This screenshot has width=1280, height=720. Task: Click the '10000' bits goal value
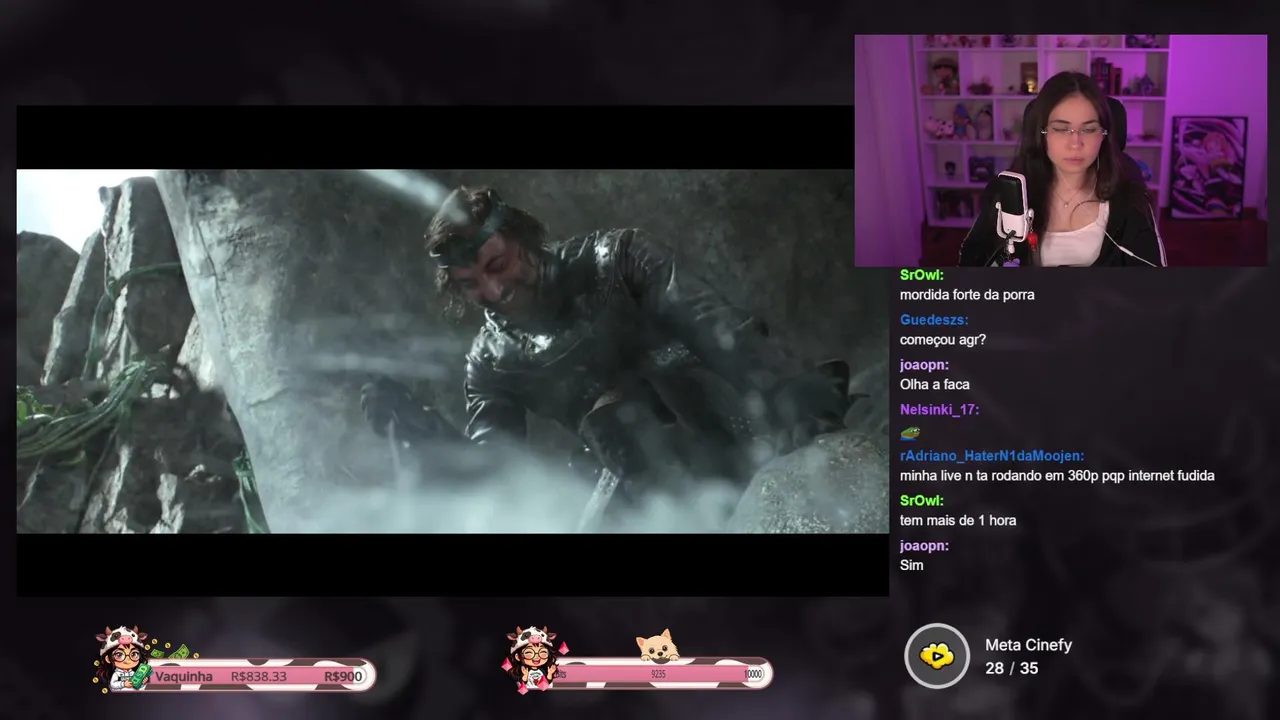(x=753, y=675)
